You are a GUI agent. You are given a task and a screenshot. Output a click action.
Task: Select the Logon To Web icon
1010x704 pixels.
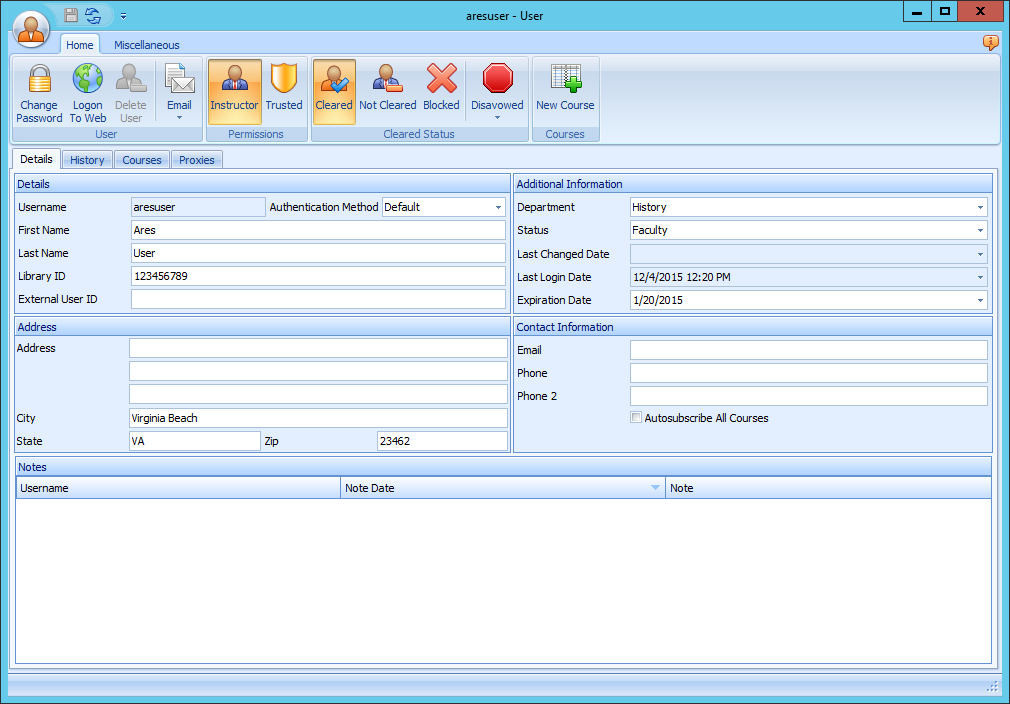click(x=87, y=92)
